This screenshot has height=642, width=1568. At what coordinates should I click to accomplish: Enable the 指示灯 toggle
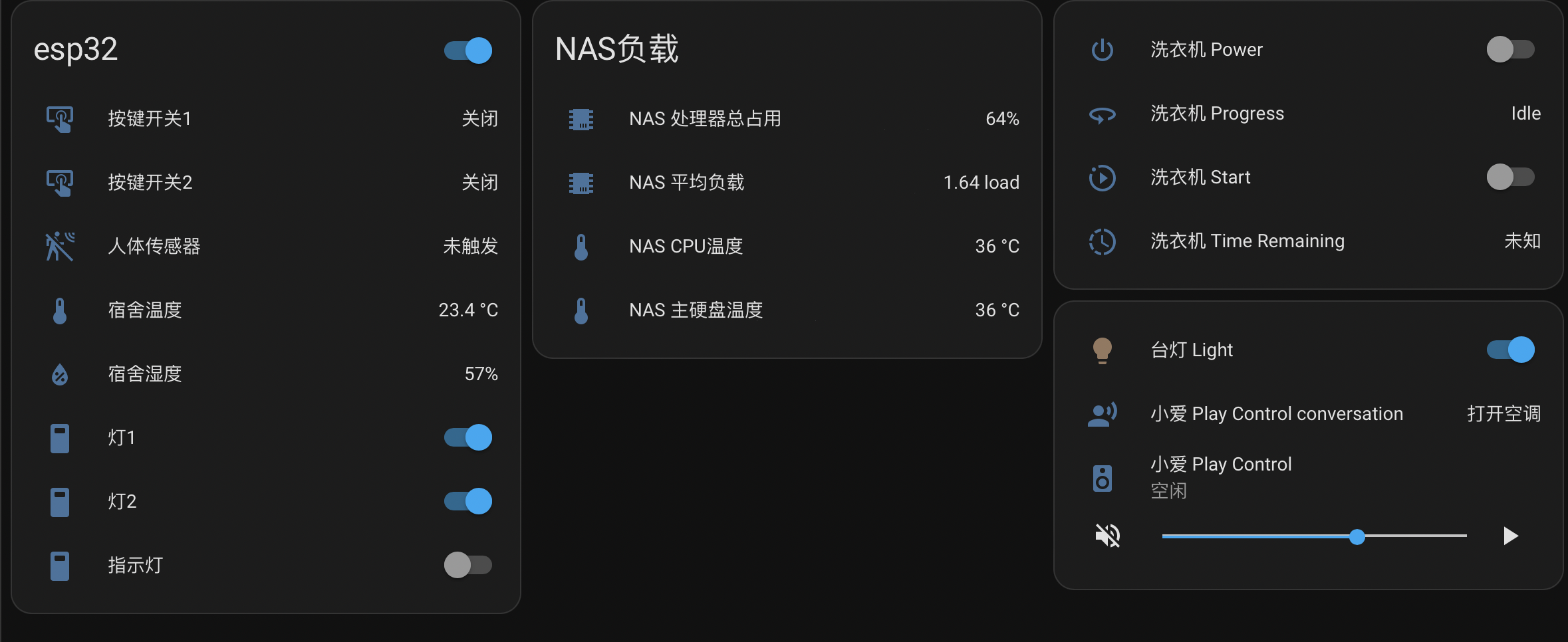click(468, 565)
